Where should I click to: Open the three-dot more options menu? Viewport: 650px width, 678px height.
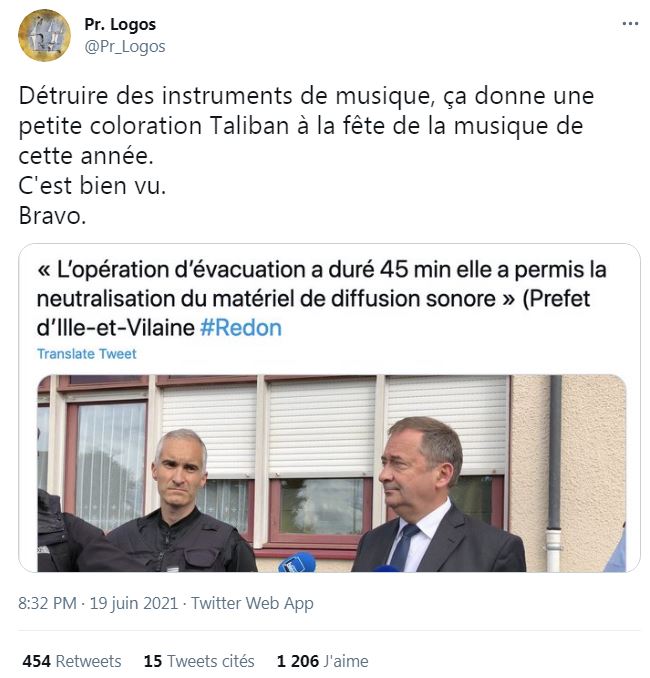[x=630, y=24]
